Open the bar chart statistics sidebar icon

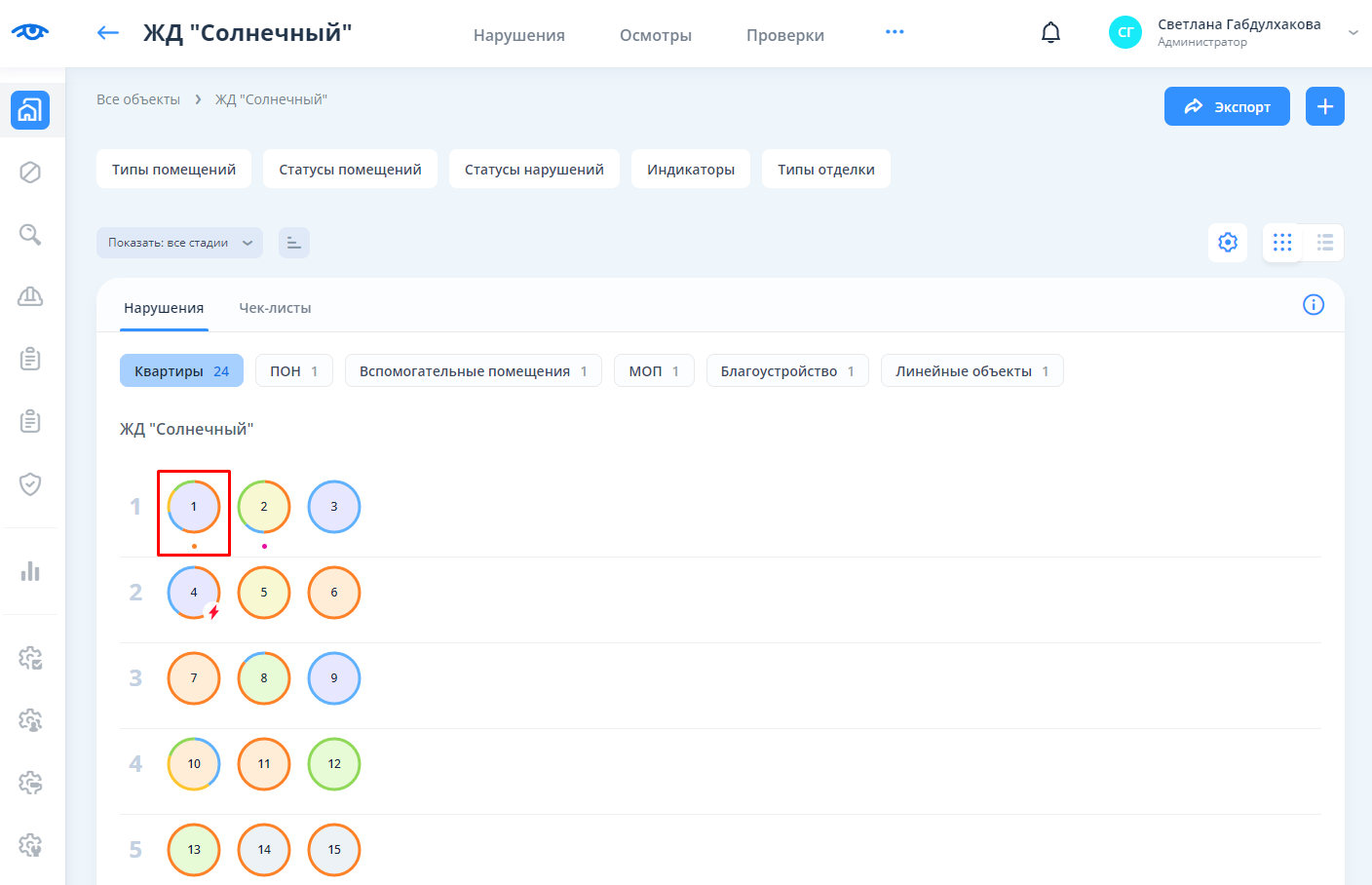(x=30, y=571)
